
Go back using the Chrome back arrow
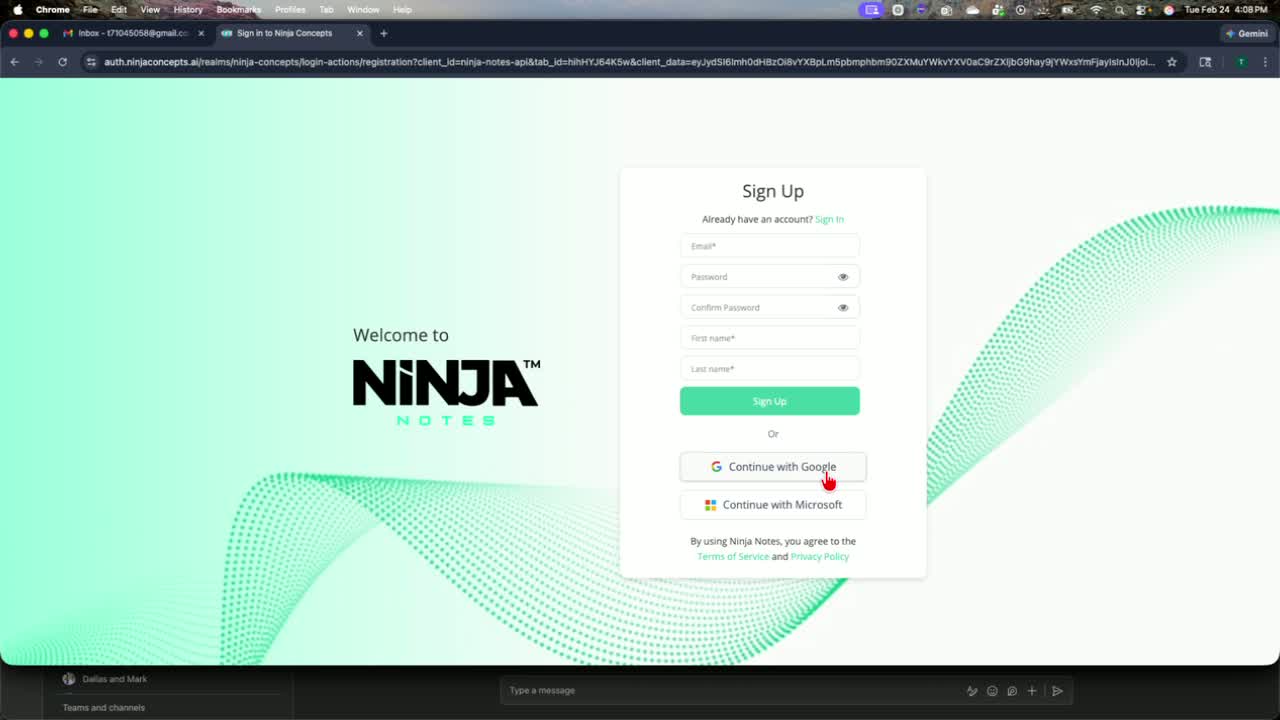coord(14,62)
